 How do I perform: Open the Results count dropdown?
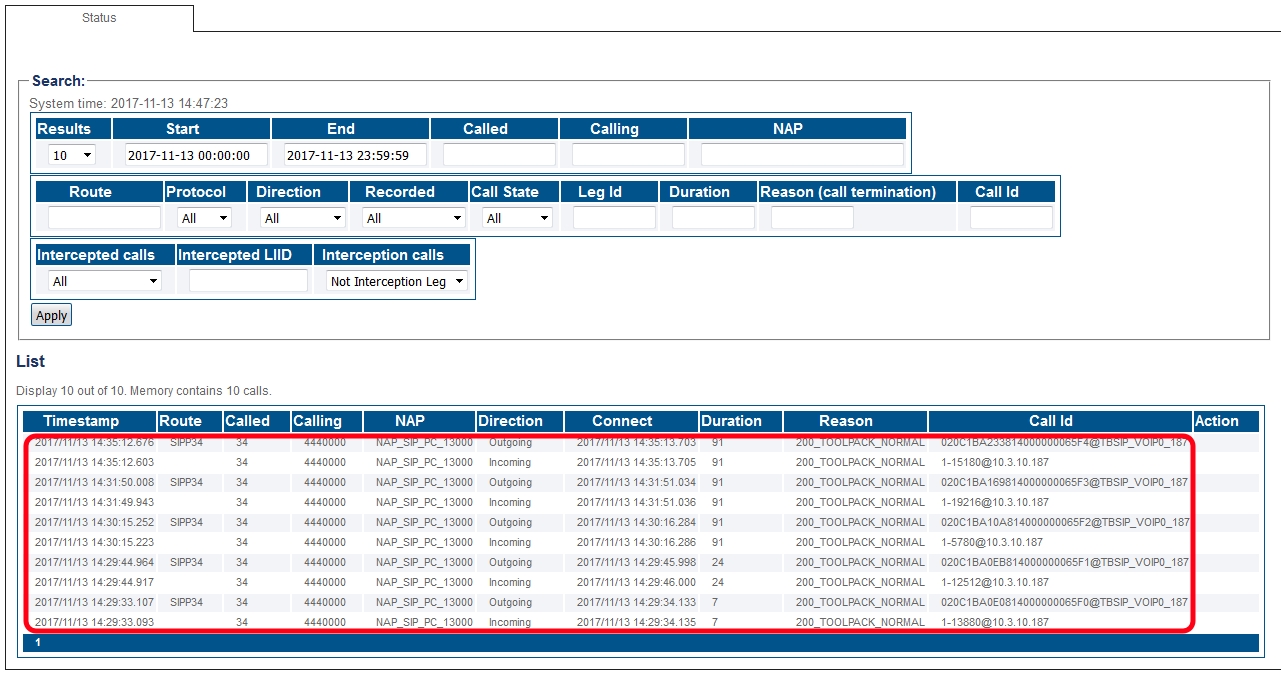[x=72, y=155]
